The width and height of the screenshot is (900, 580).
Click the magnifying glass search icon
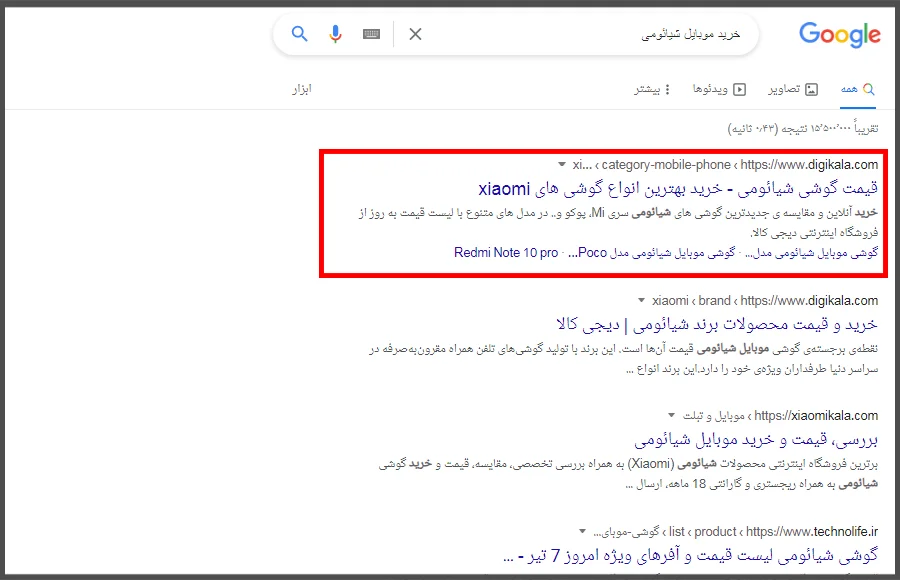click(299, 33)
